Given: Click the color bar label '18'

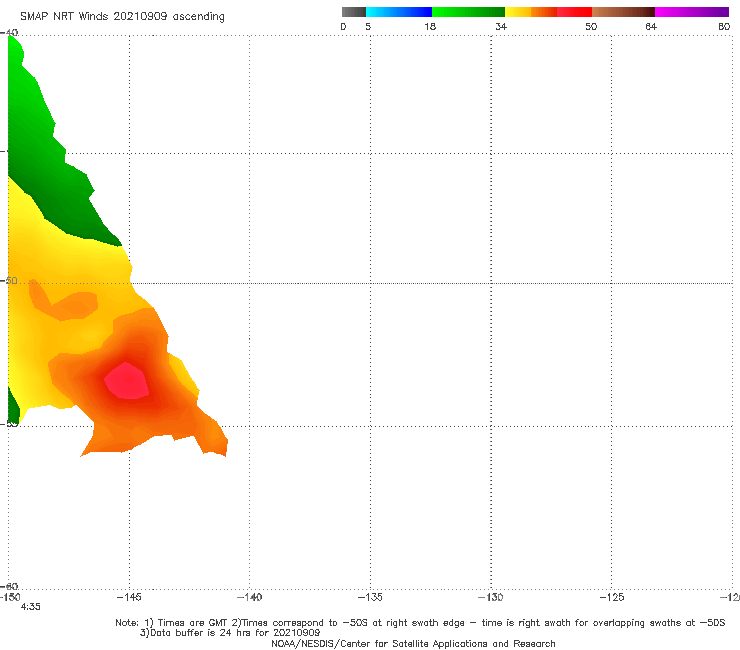Looking at the screenshot, I should coord(430,27).
